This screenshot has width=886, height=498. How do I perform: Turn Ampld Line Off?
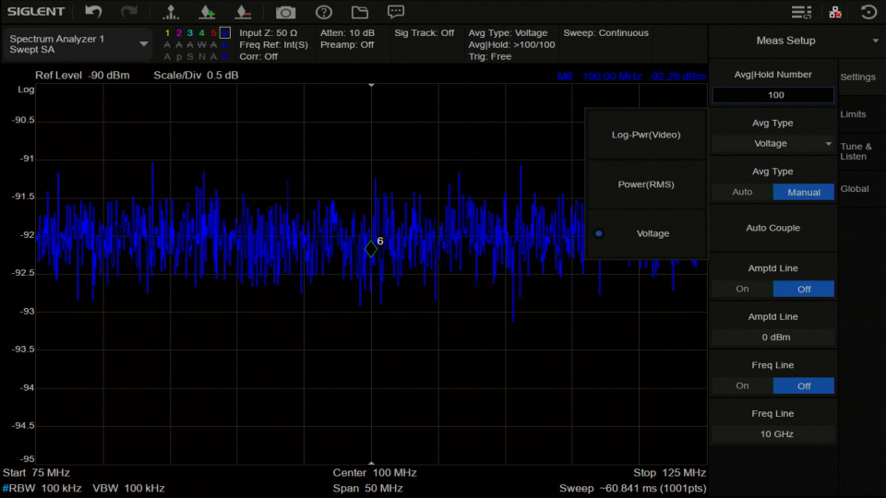pos(804,289)
